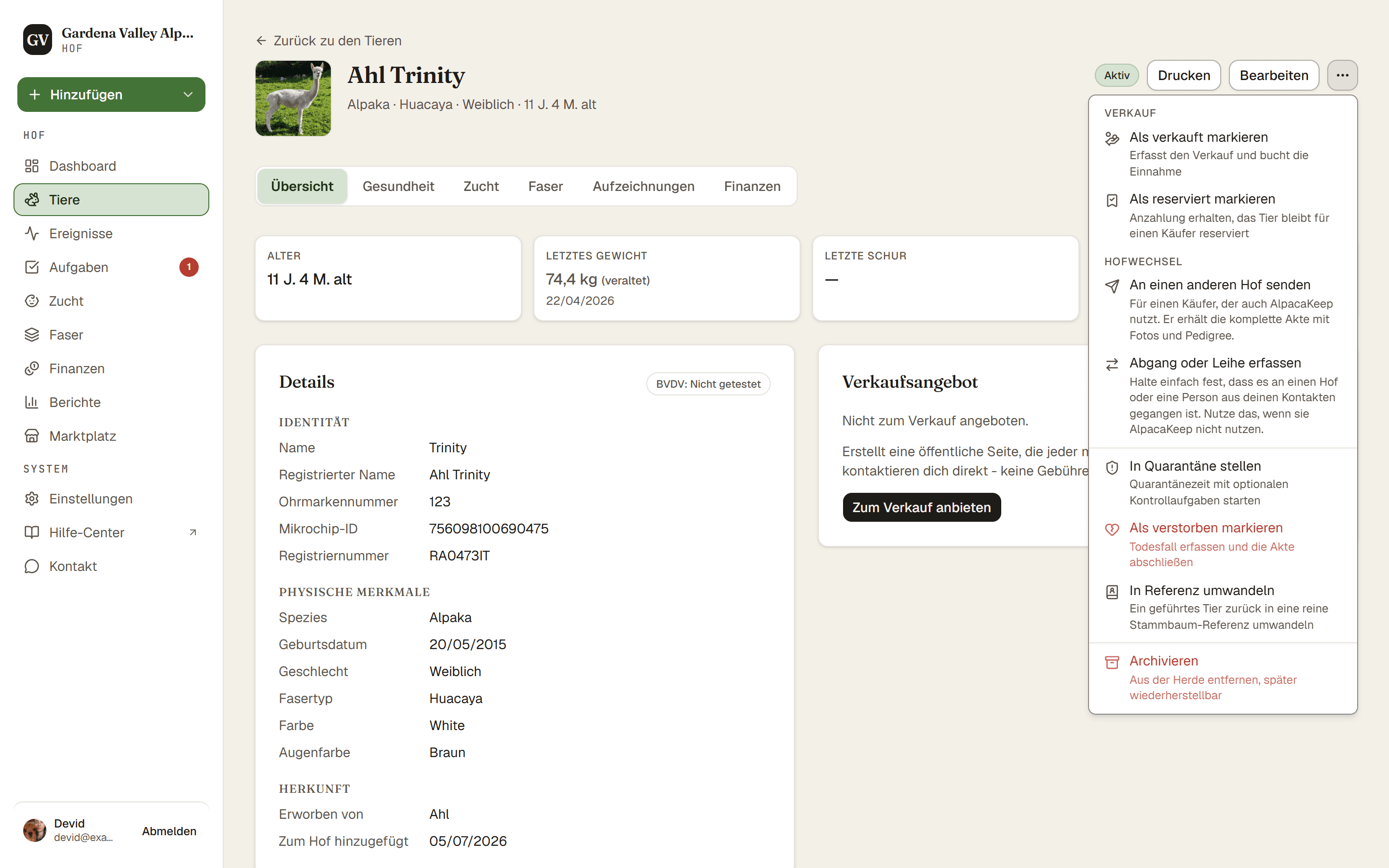Choose In Referenz umwandeln entry
This screenshot has height=868, width=1389.
[1223, 607]
